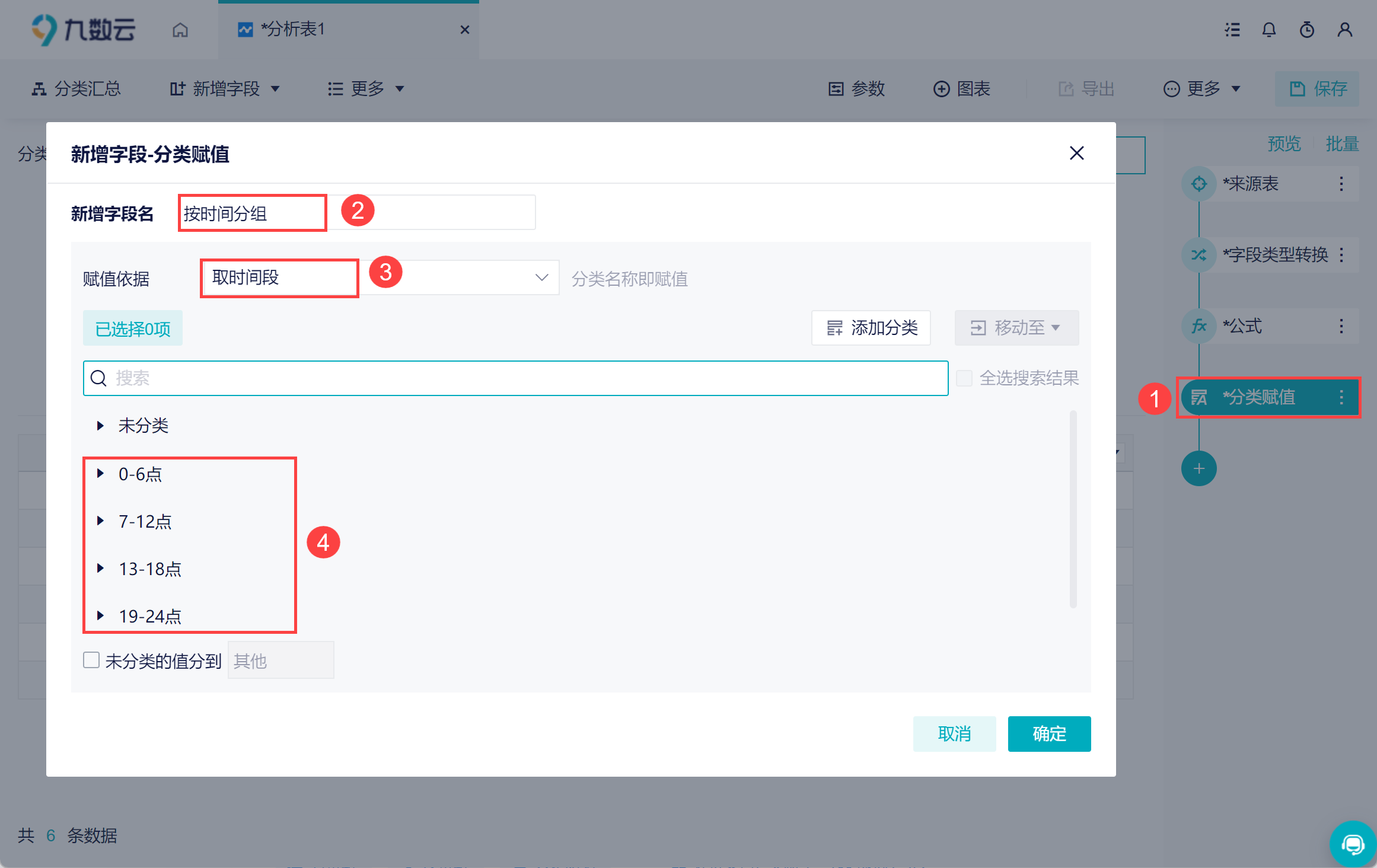Image resolution: width=1377 pixels, height=868 pixels.
Task: Click the home icon in top bar
Action: [180, 30]
